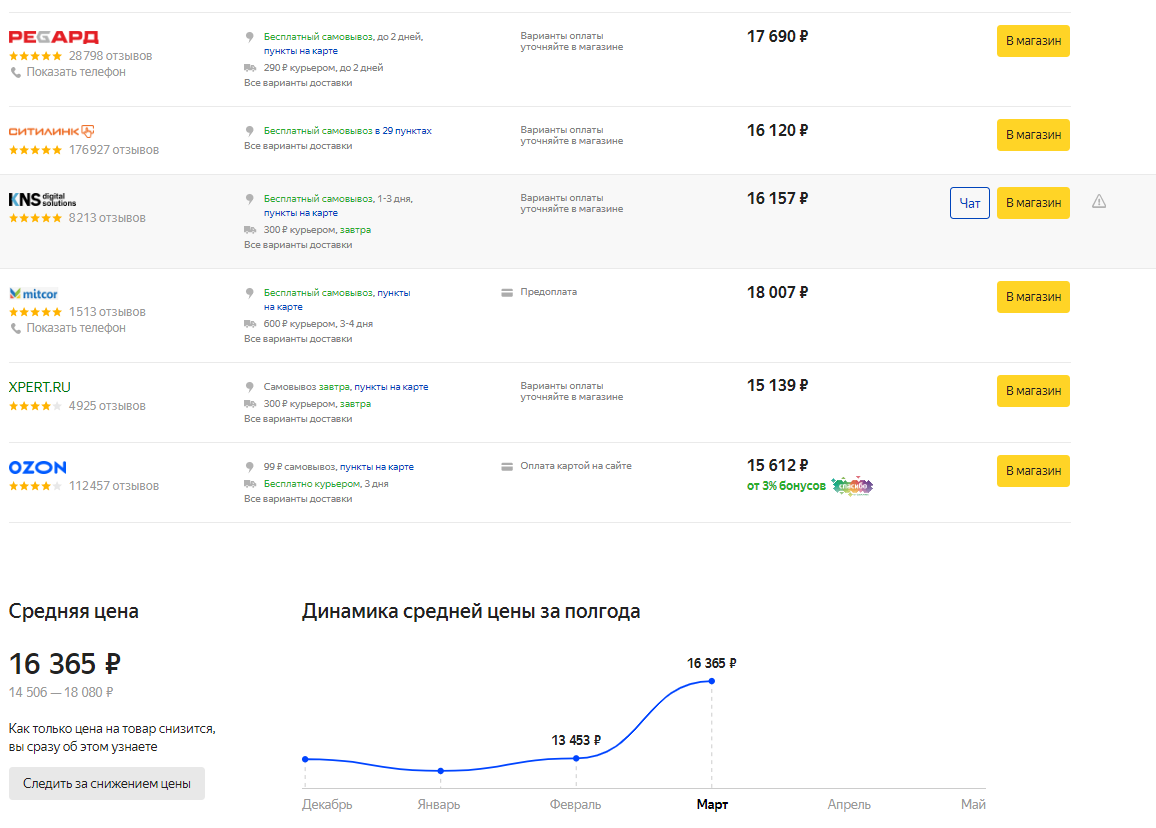Go to mitcor shop via В магазин
1156x828 pixels.
1033,297
